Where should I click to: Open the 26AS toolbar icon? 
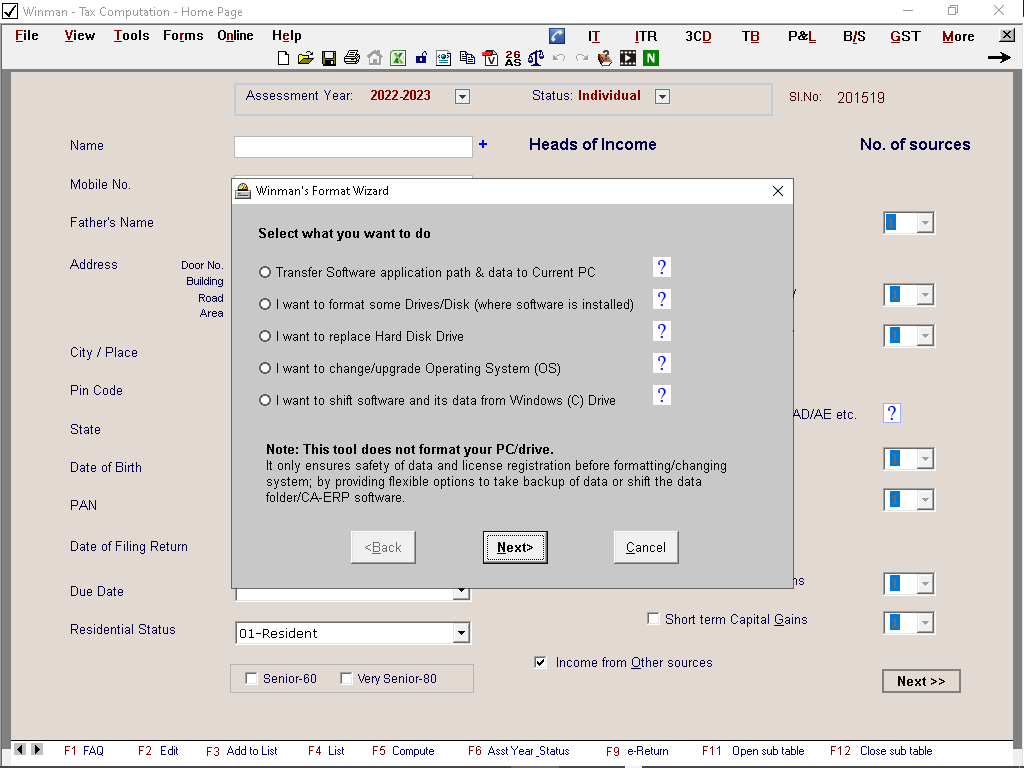click(513, 58)
